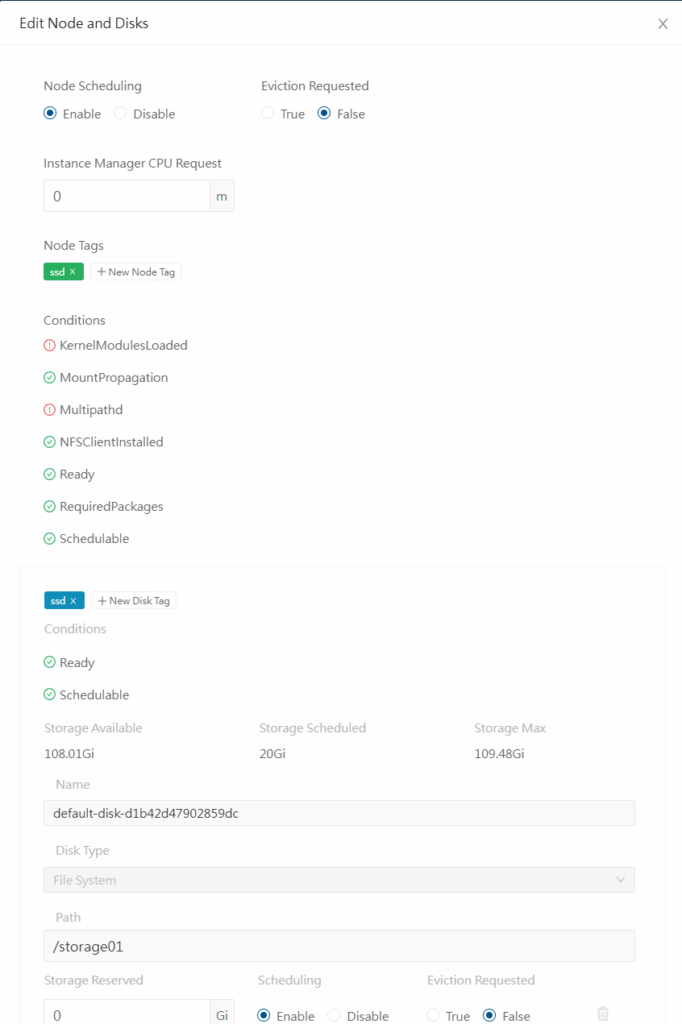Disable disk Scheduling
Viewport: 682px width, 1024px height.
click(335, 1015)
